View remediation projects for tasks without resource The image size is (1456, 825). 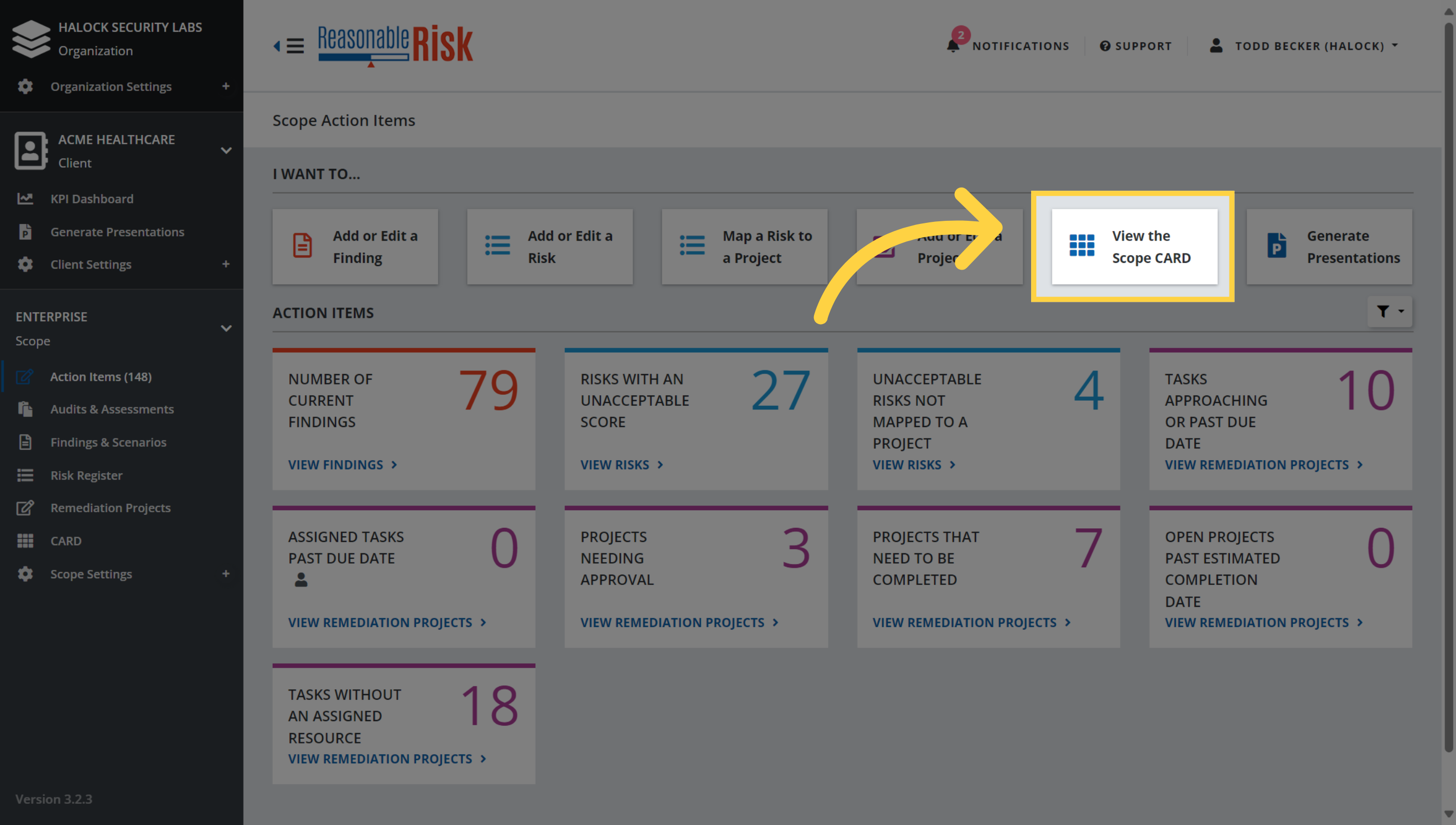click(x=387, y=759)
